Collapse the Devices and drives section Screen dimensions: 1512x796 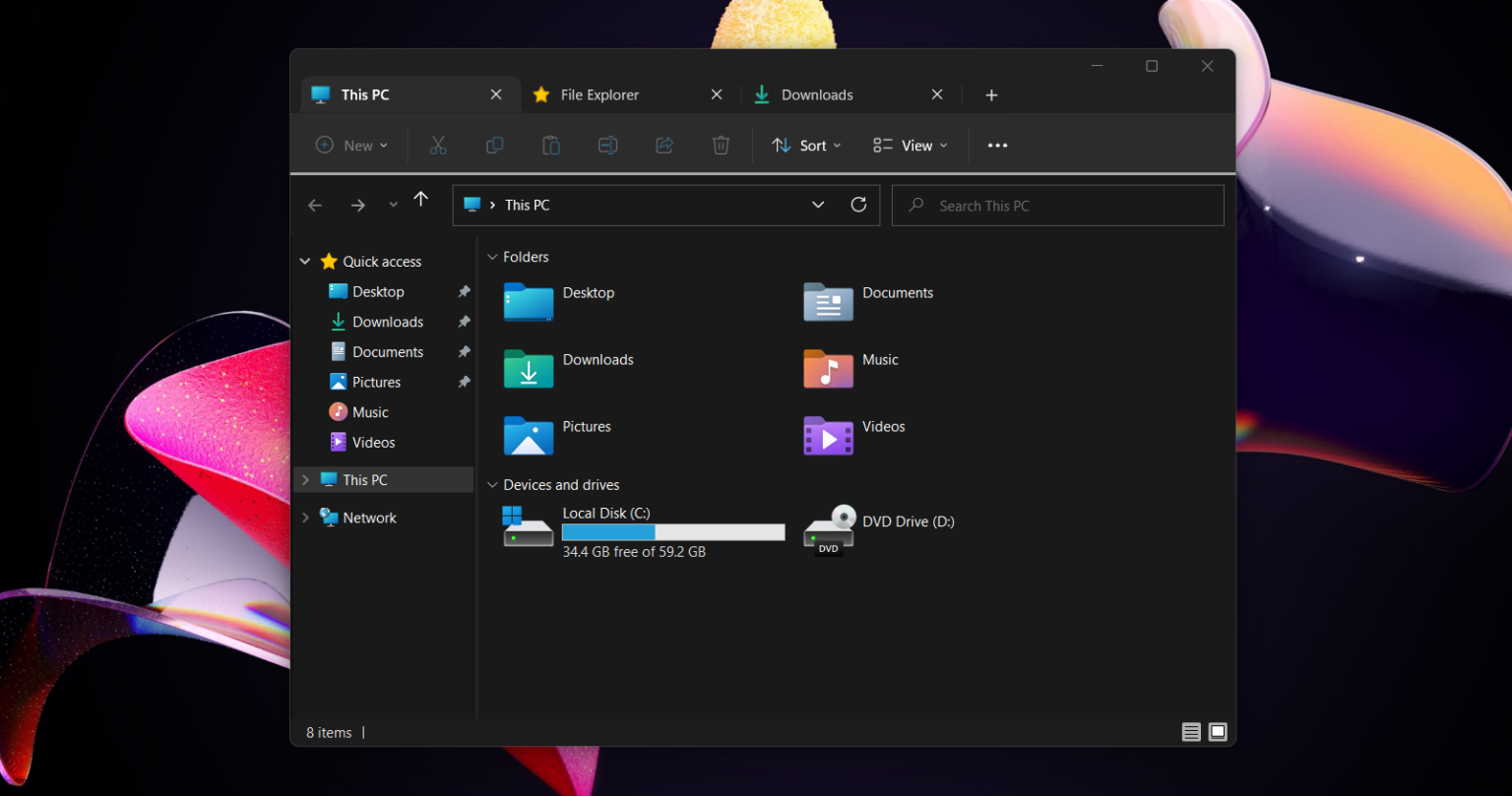point(492,484)
